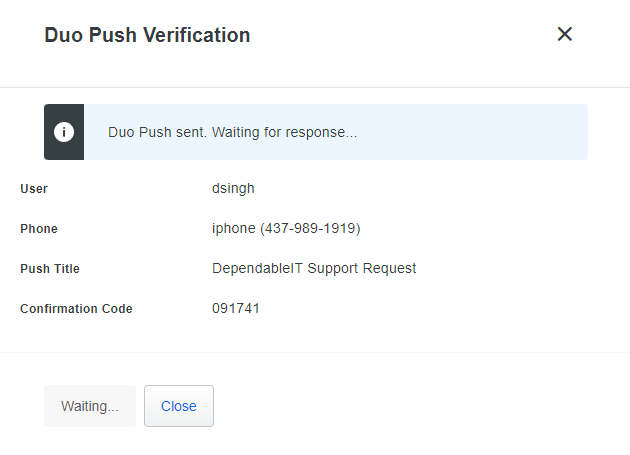Click the confirmation code 091741
The width and height of the screenshot is (630, 455).
coord(236,308)
